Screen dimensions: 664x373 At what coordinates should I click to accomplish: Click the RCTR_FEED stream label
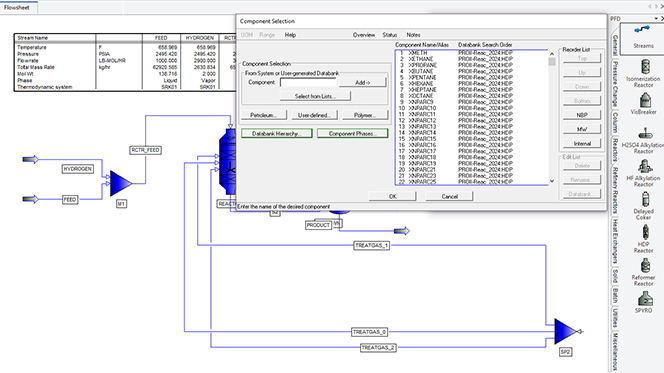145,150
